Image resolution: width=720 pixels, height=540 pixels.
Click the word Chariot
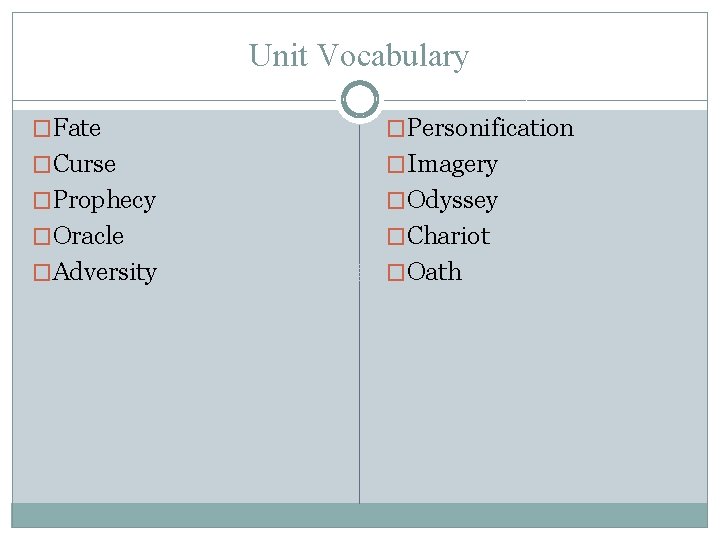tap(449, 236)
